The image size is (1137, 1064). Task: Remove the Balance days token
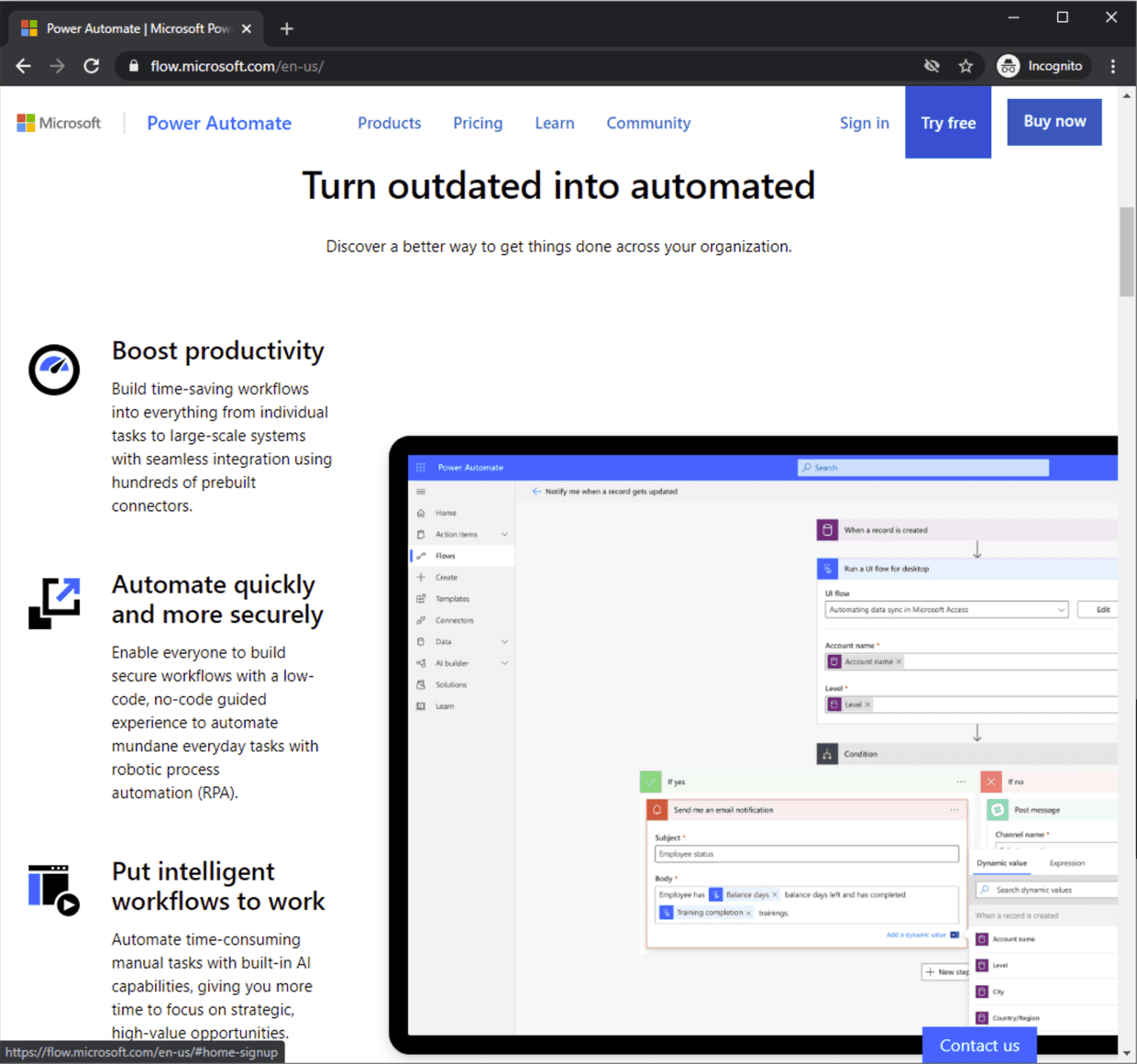775,894
